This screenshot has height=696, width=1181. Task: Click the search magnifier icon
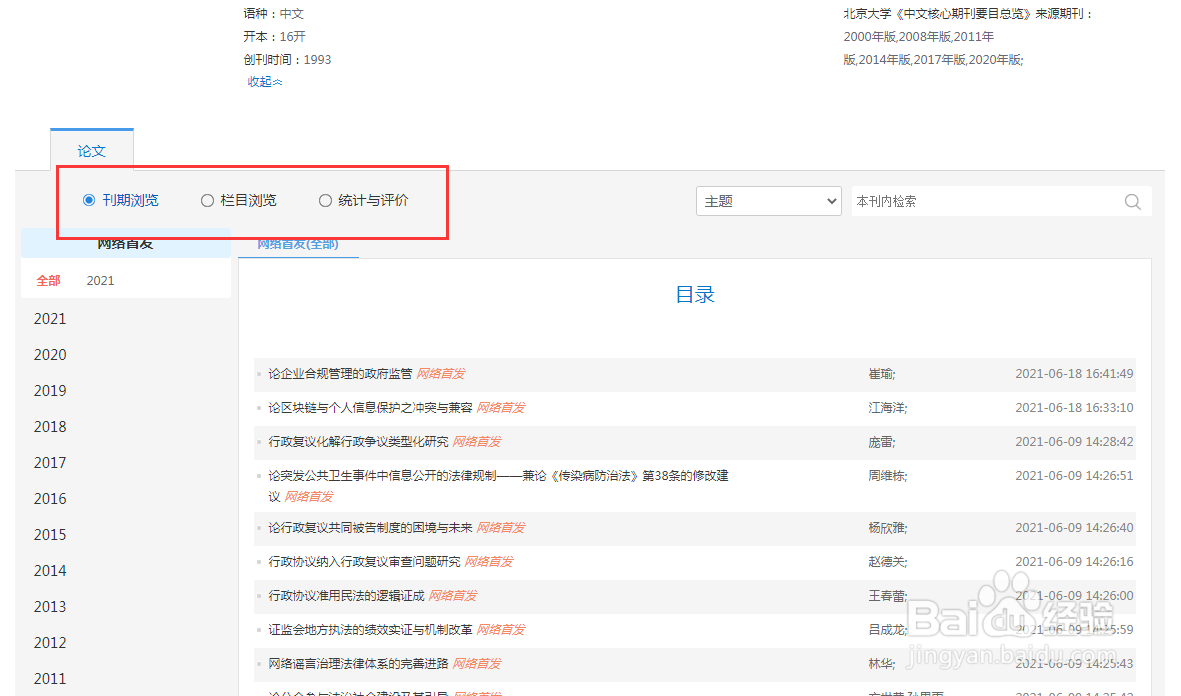click(1132, 202)
